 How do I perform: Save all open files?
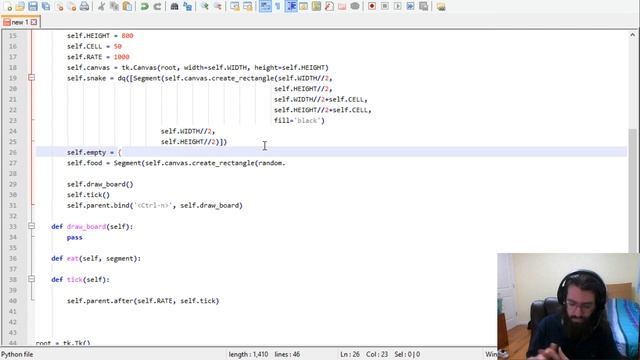pyautogui.click(x=46, y=6)
